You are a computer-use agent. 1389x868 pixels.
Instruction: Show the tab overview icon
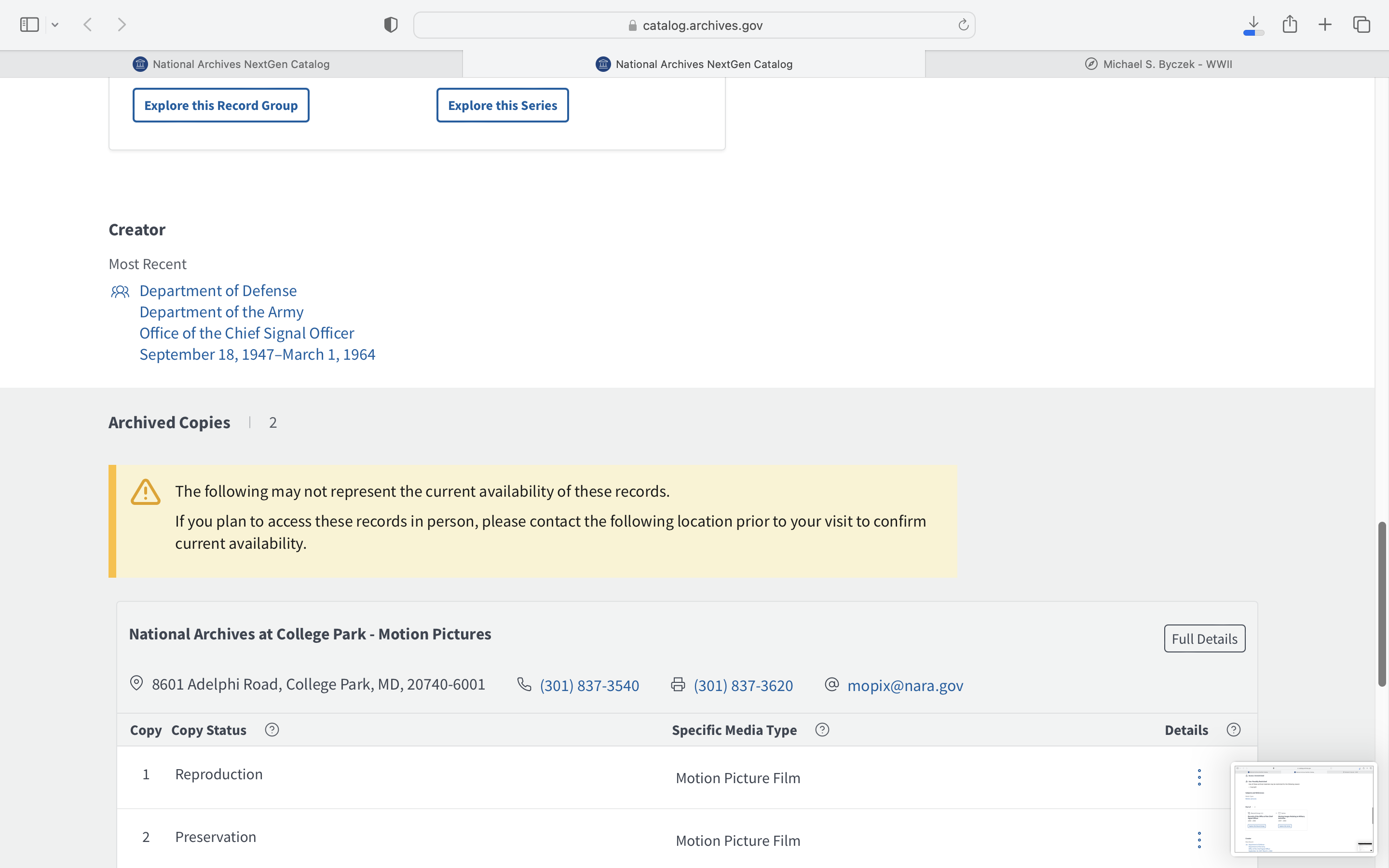pyautogui.click(x=1362, y=25)
